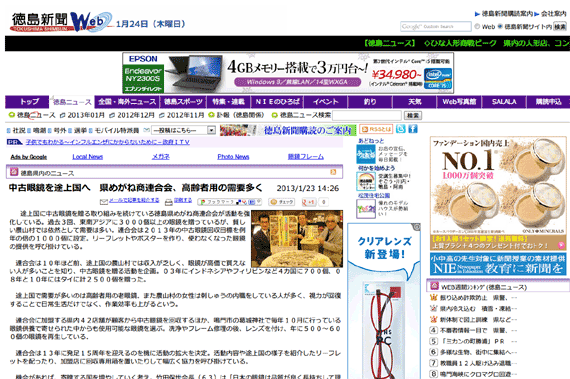Click the 何かを始めよう thumbnail image
This screenshot has height=379, width=570.
coord(366,181)
